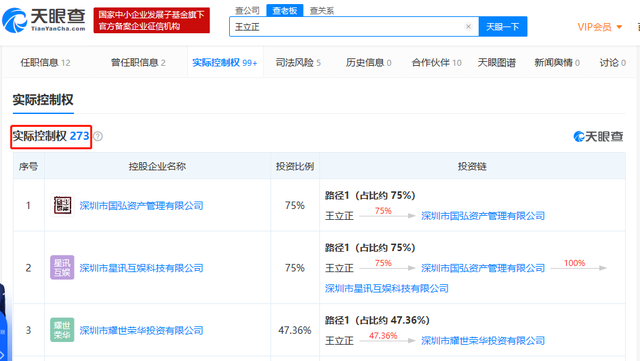Image resolution: width=640 pixels, height=361 pixels.
Task: Open the 合作伙伴 10 tab
Action: click(x=436, y=62)
